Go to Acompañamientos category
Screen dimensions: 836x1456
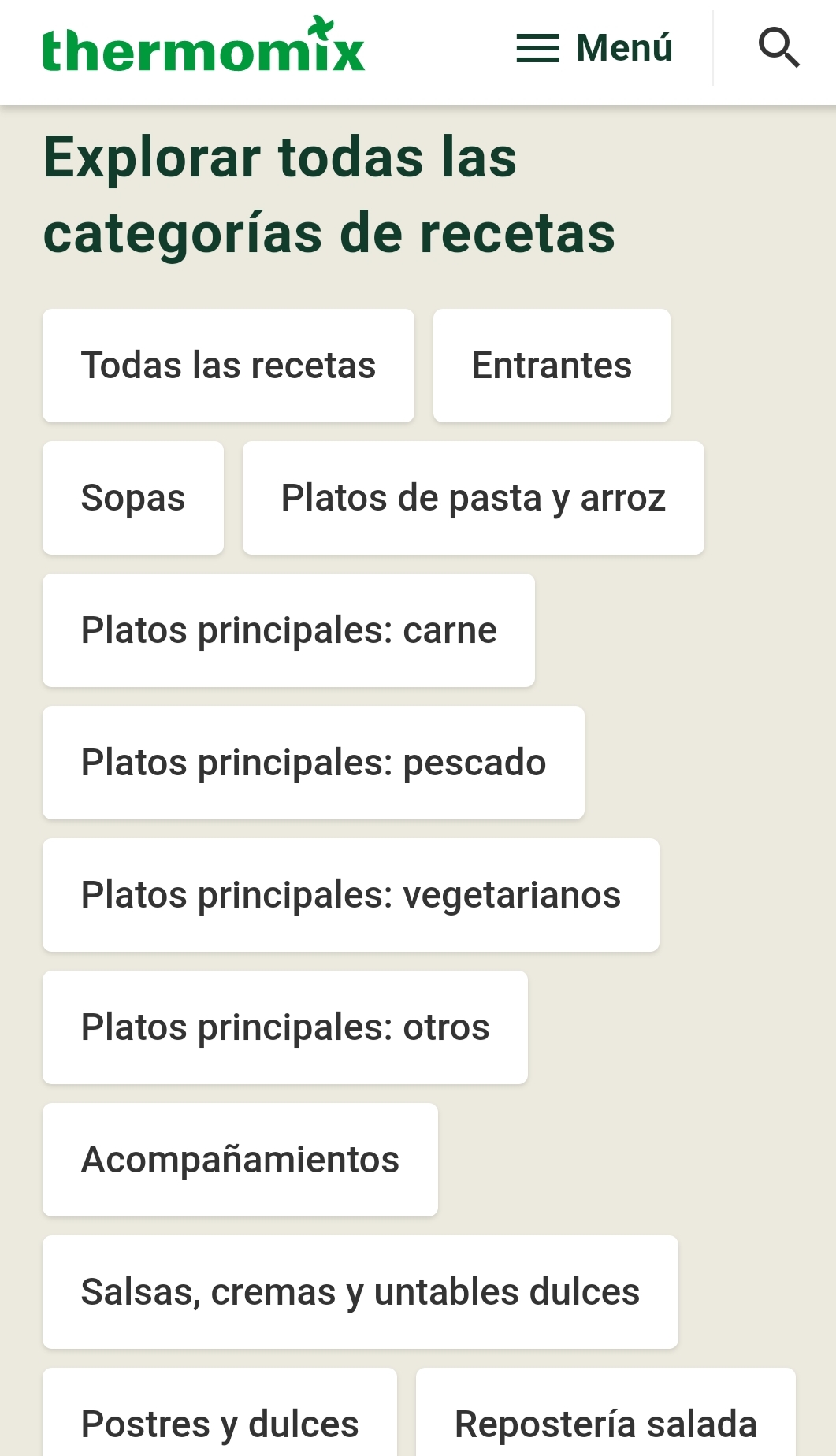[x=240, y=1160]
